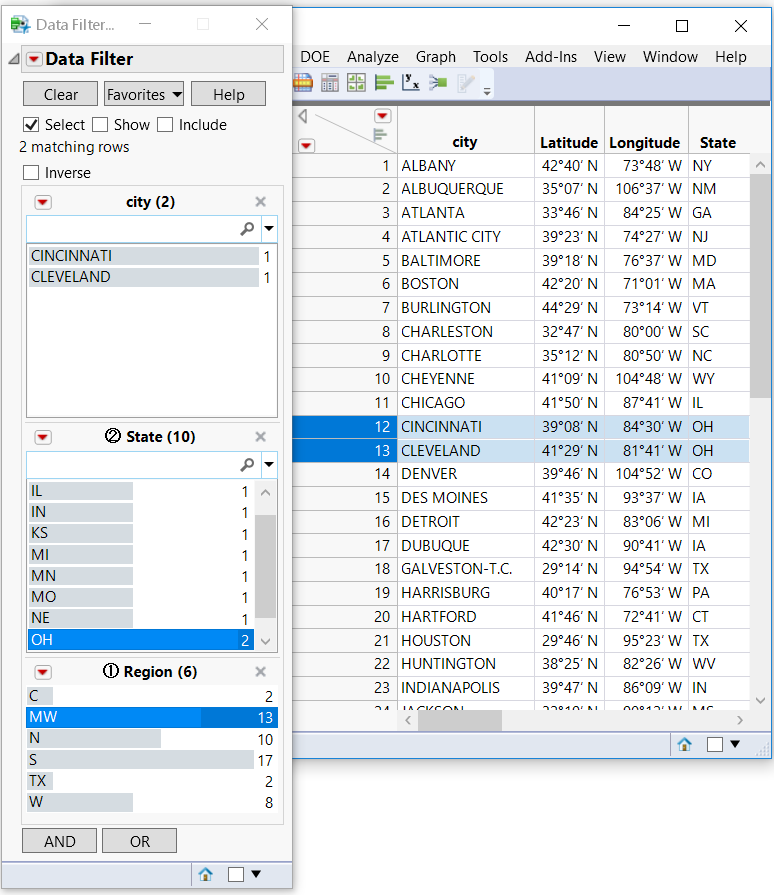This screenshot has height=895, width=774.
Task: Click the Fit Y by X toolbar icon
Action: pos(411,83)
